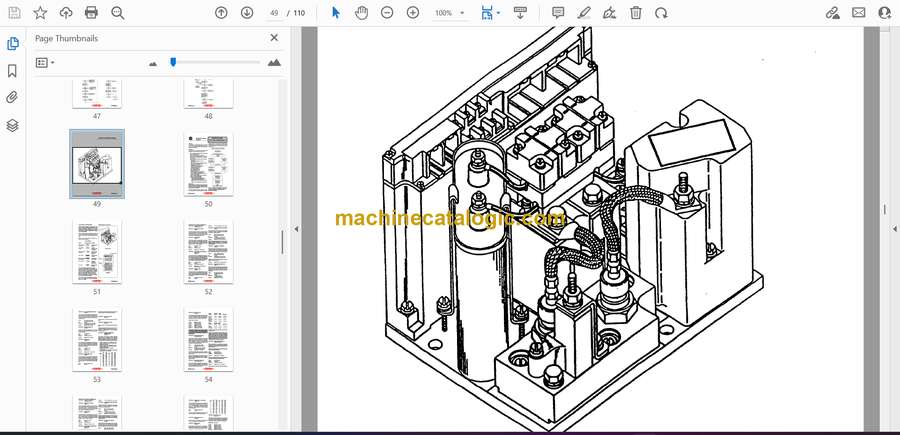900x435 pixels.
Task: Click the Delete trash icon
Action: click(636, 13)
